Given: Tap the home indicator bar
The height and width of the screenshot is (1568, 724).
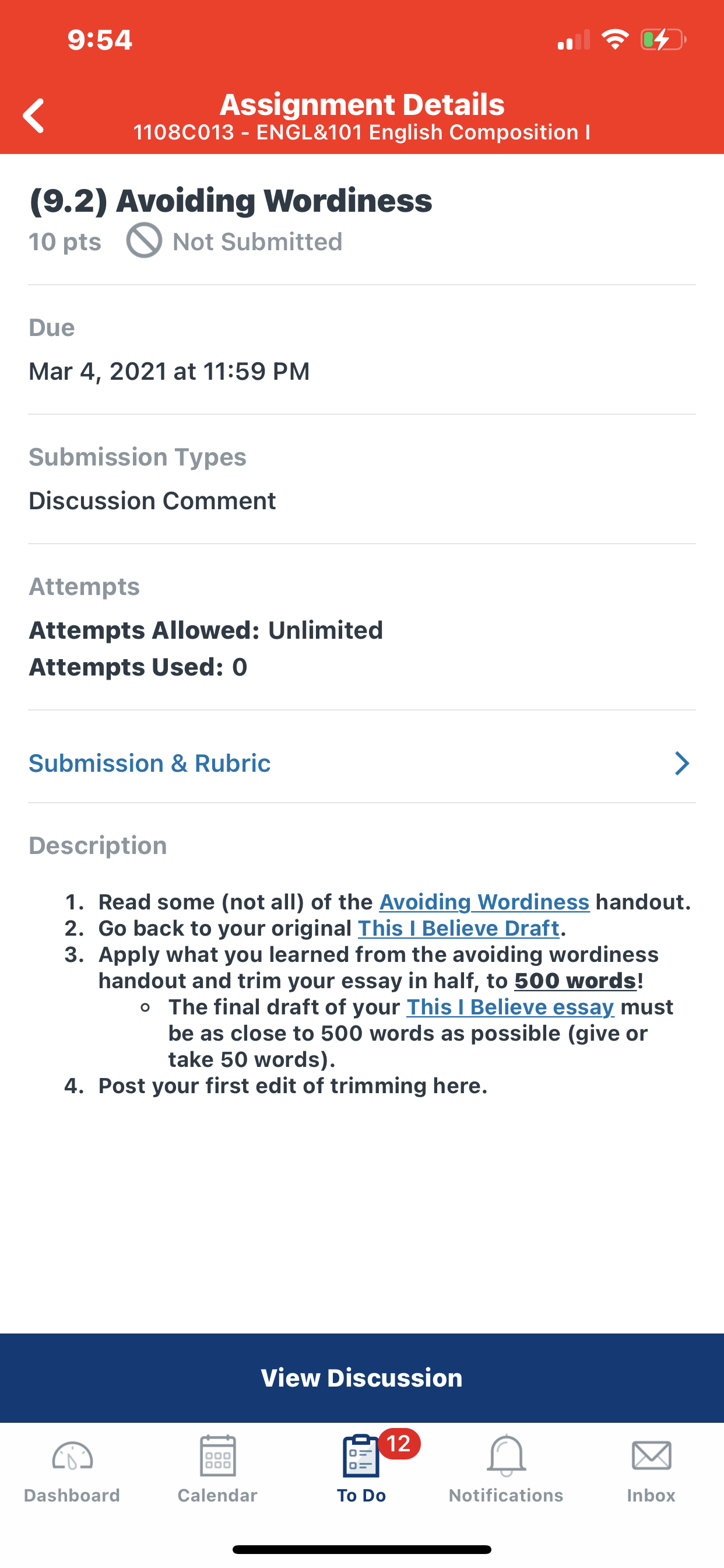Looking at the screenshot, I should click(x=362, y=1549).
